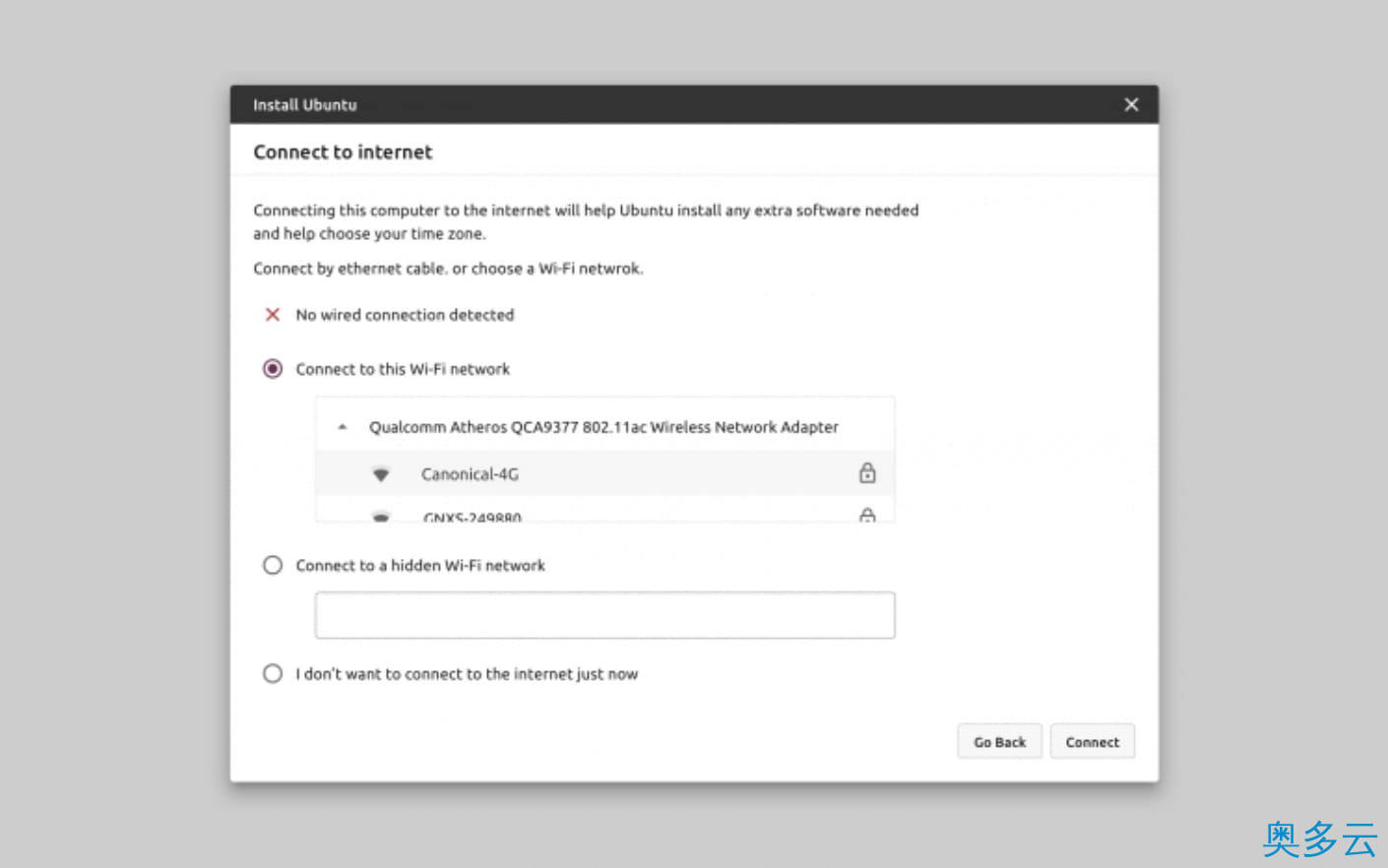Select "Connect to this Wi-Fi network" radio button

point(273,369)
